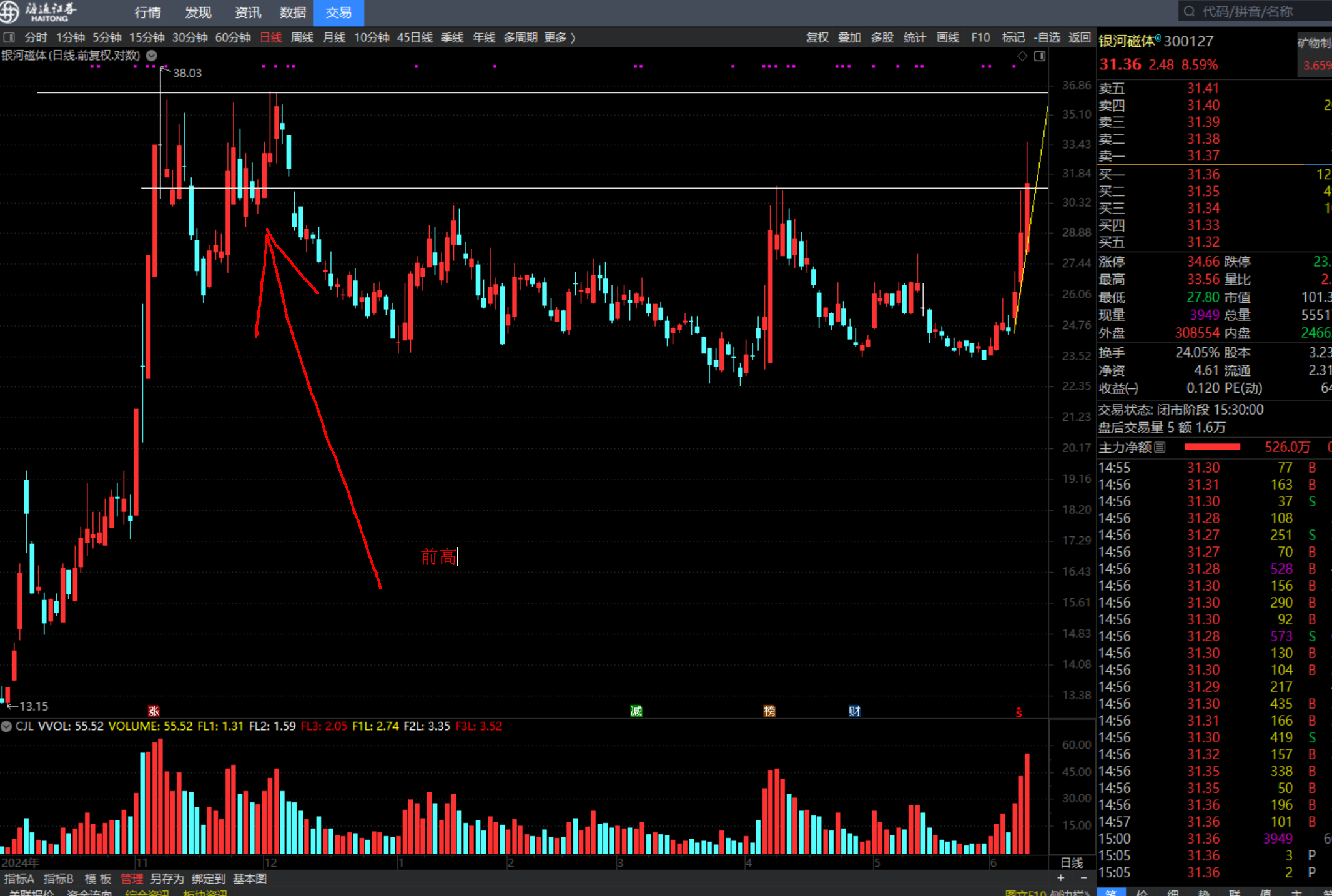
Task: Click the 前高 text annotation on chart
Action: [439, 556]
